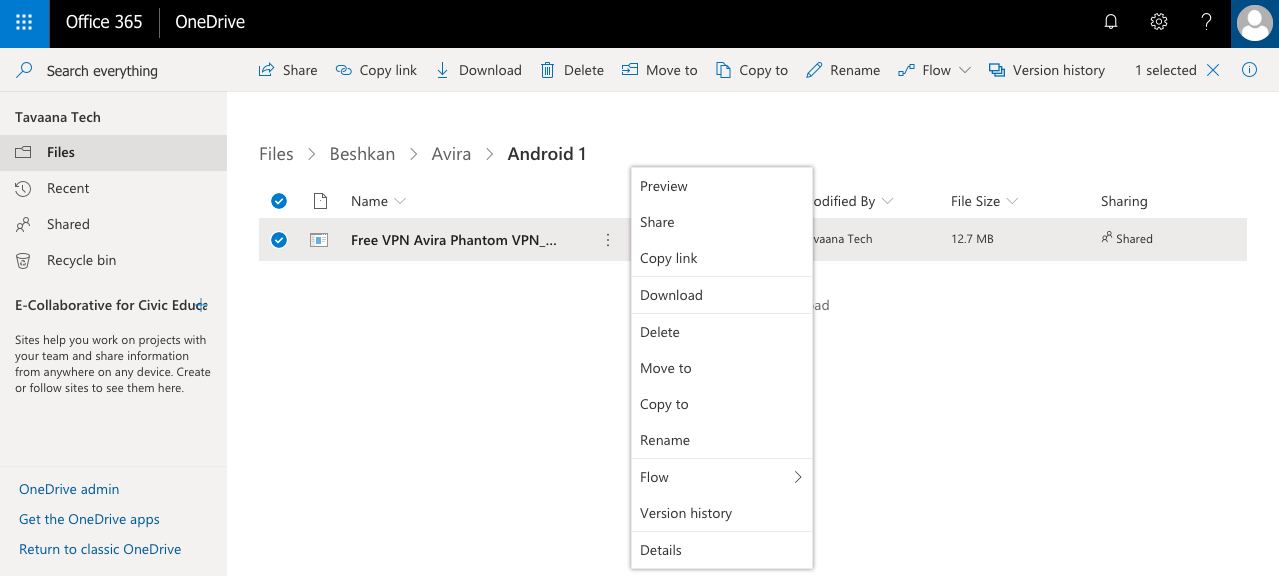This screenshot has height=576, width=1279.
Task: Open the File Size column dropdown
Action: 1012,201
